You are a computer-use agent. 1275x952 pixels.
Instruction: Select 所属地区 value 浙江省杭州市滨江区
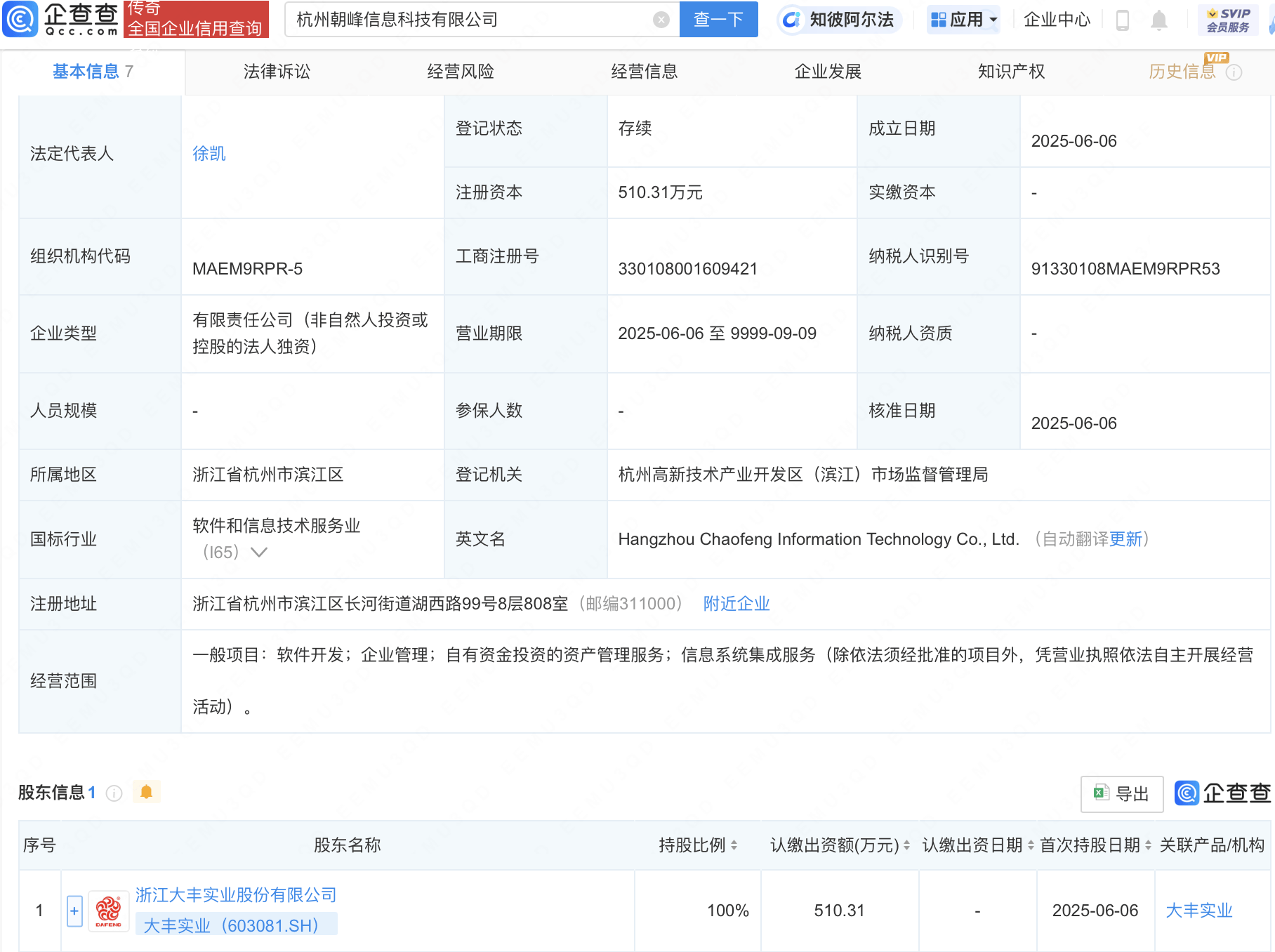pos(267,475)
